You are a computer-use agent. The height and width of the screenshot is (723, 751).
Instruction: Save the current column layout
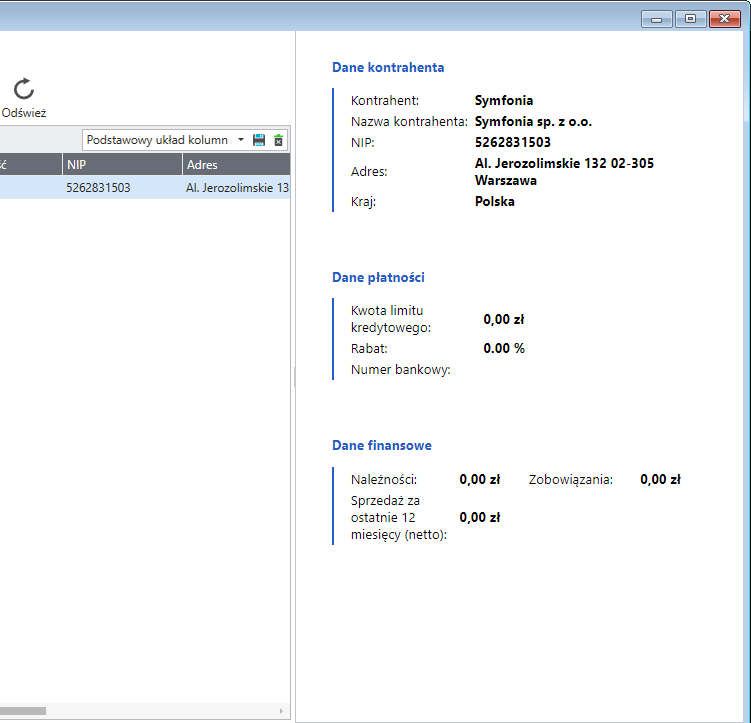[259, 140]
